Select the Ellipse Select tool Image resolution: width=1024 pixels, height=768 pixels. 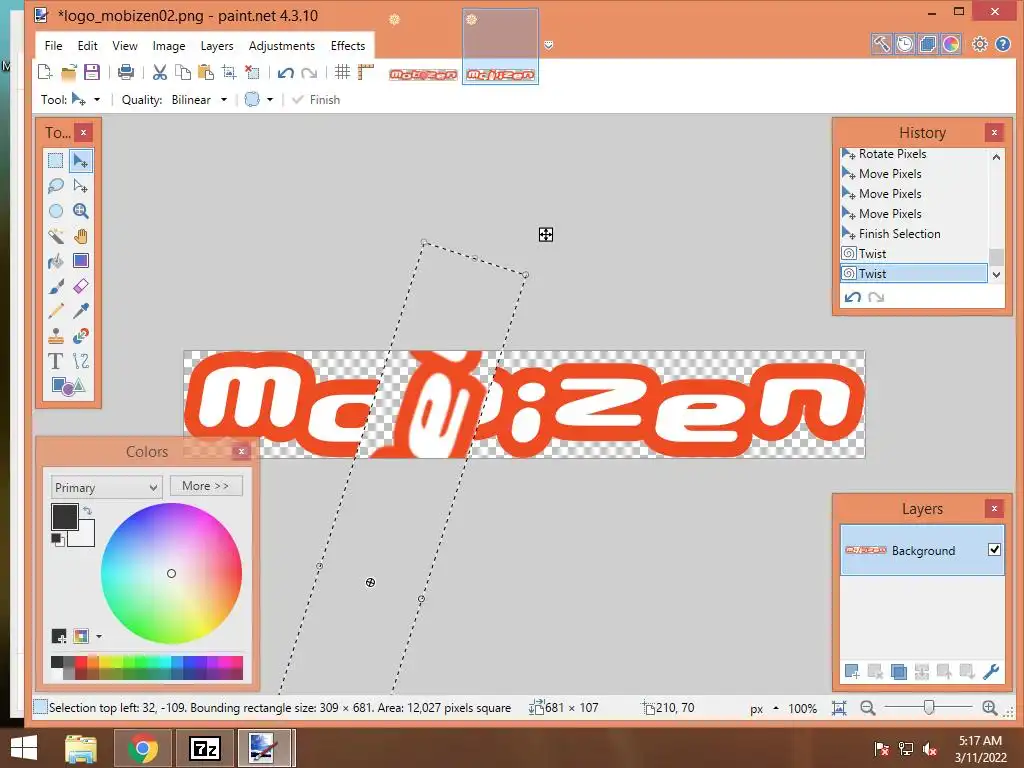pyautogui.click(x=56, y=211)
